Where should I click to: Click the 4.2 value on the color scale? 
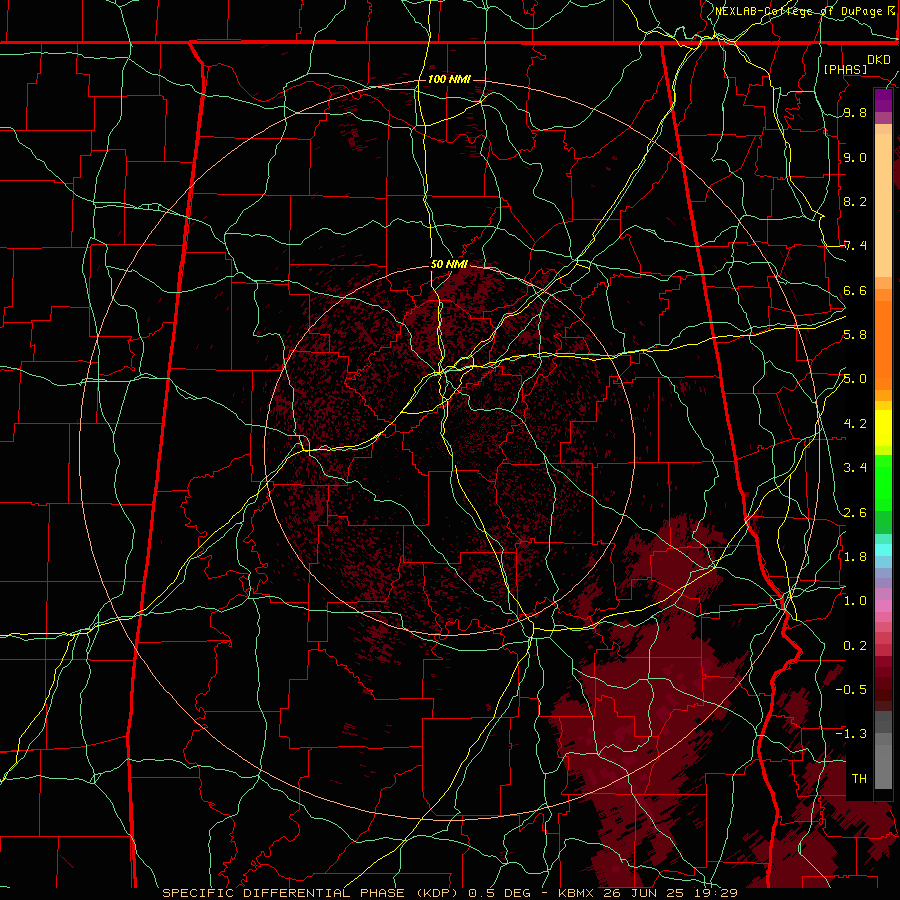[855, 424]
